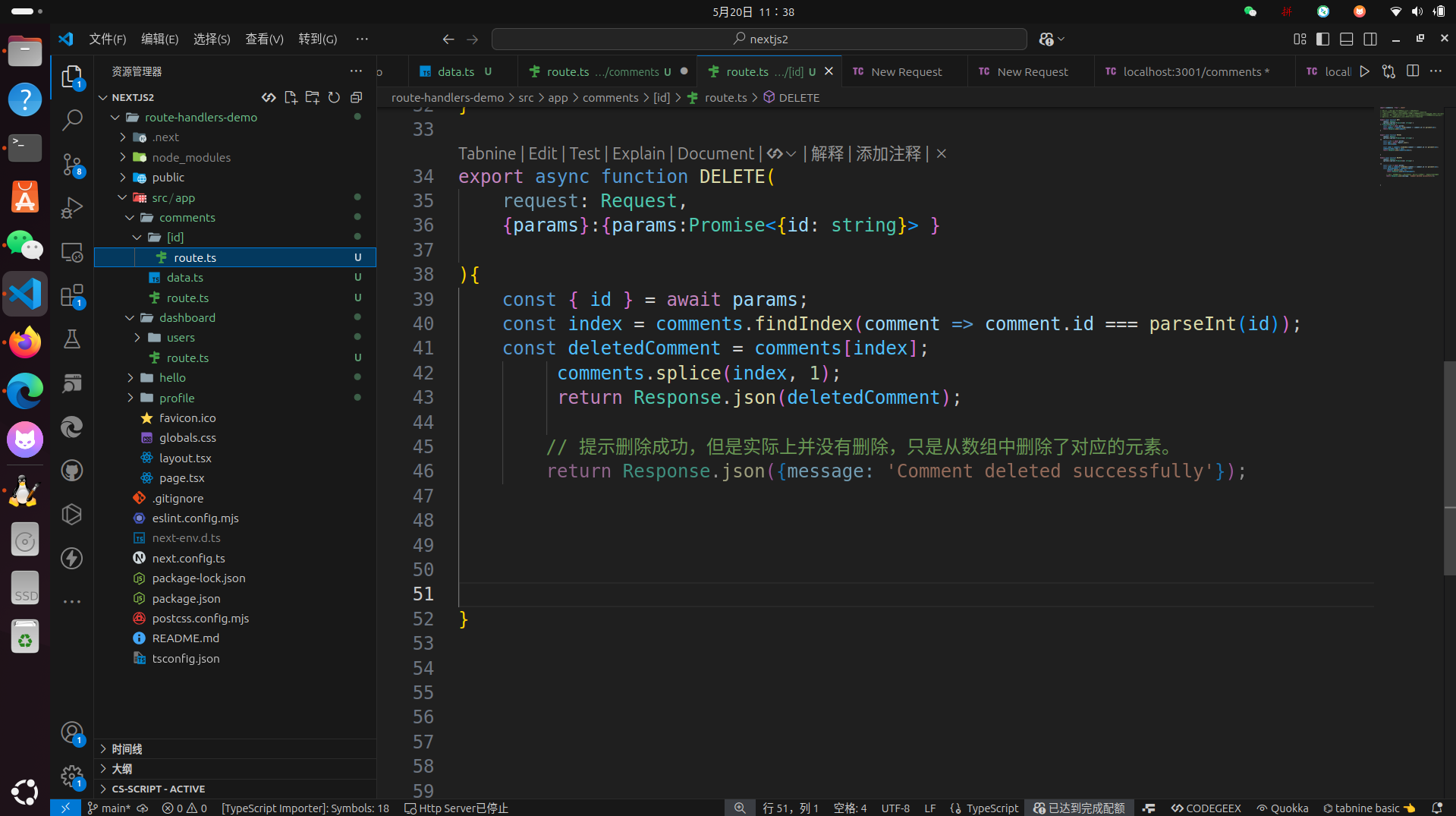This screenshot has width=1456, height=816.
Task: Collapse the dashboard folder
Action: click(187, 317)
